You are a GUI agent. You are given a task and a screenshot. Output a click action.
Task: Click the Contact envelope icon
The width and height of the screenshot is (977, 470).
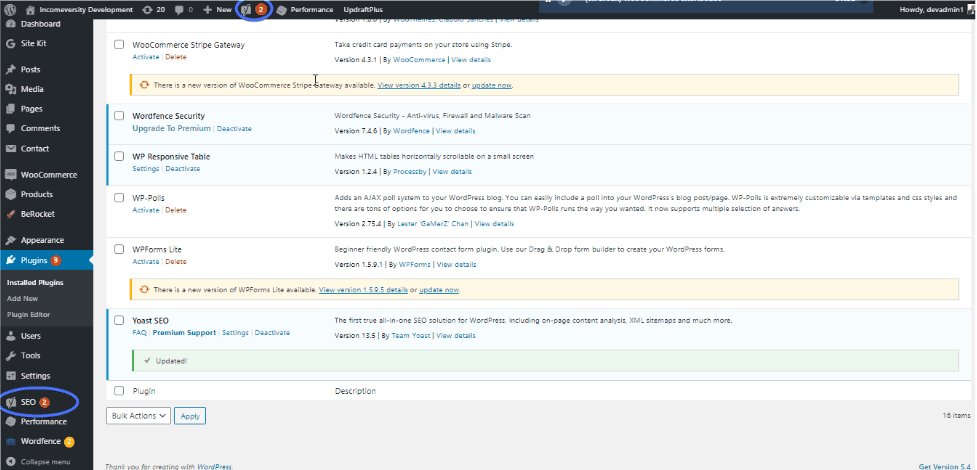(10, 148)
